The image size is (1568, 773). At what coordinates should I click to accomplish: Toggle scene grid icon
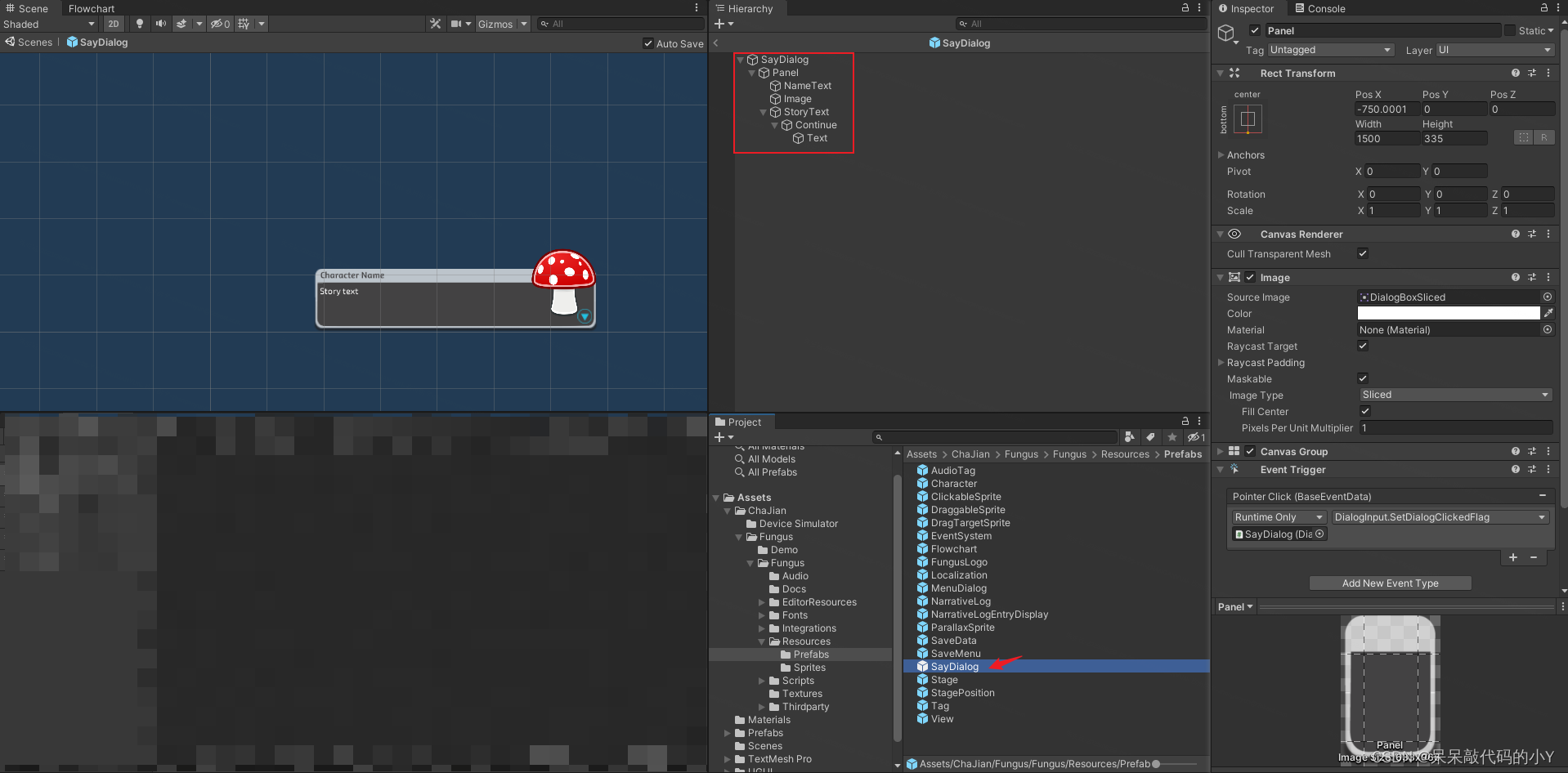(244, 24)
